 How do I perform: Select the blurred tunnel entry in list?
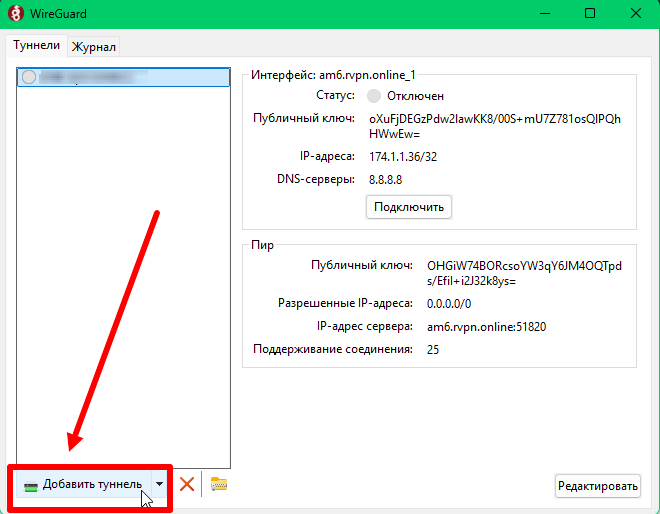tap(123, 77)
